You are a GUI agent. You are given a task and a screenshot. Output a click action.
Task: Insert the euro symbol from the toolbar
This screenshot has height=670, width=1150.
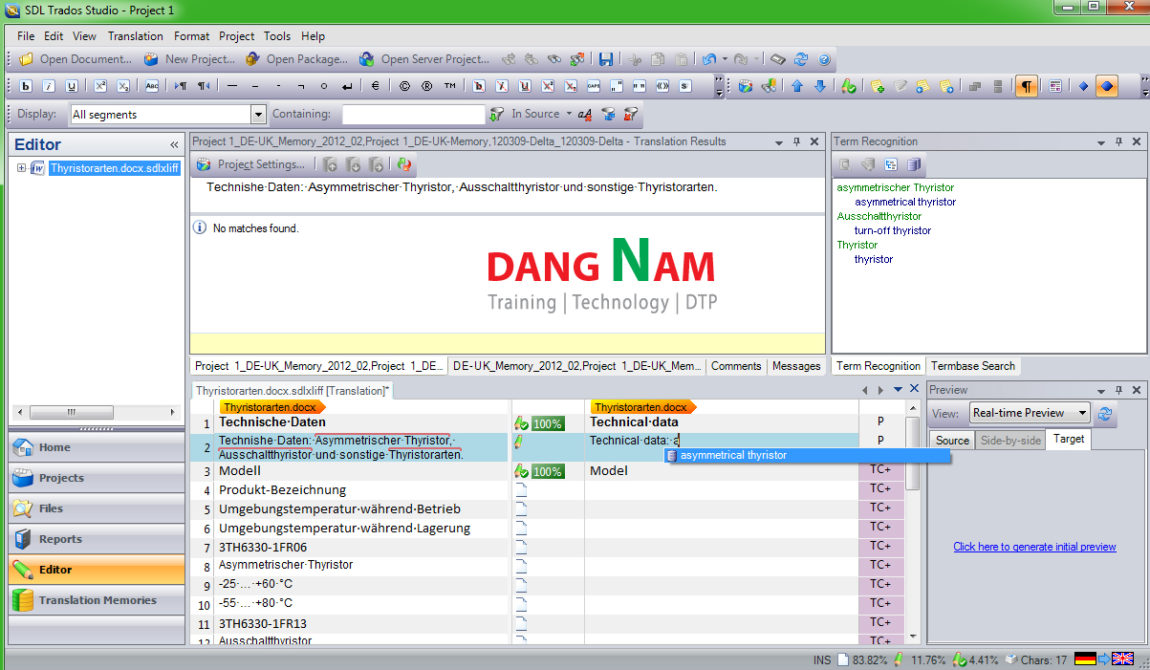tap(375, 86)
